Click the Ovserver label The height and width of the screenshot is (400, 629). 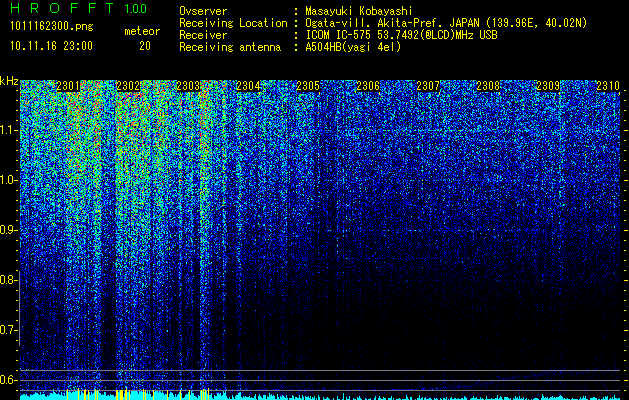click(203, 11)
